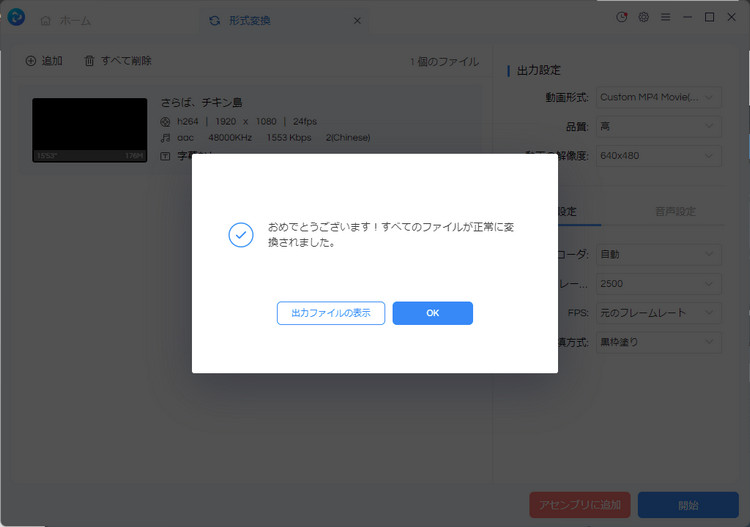Click the 48000KHz sample rate text
This screenshot has height=527, width=750.
click(x=230, y=138)
